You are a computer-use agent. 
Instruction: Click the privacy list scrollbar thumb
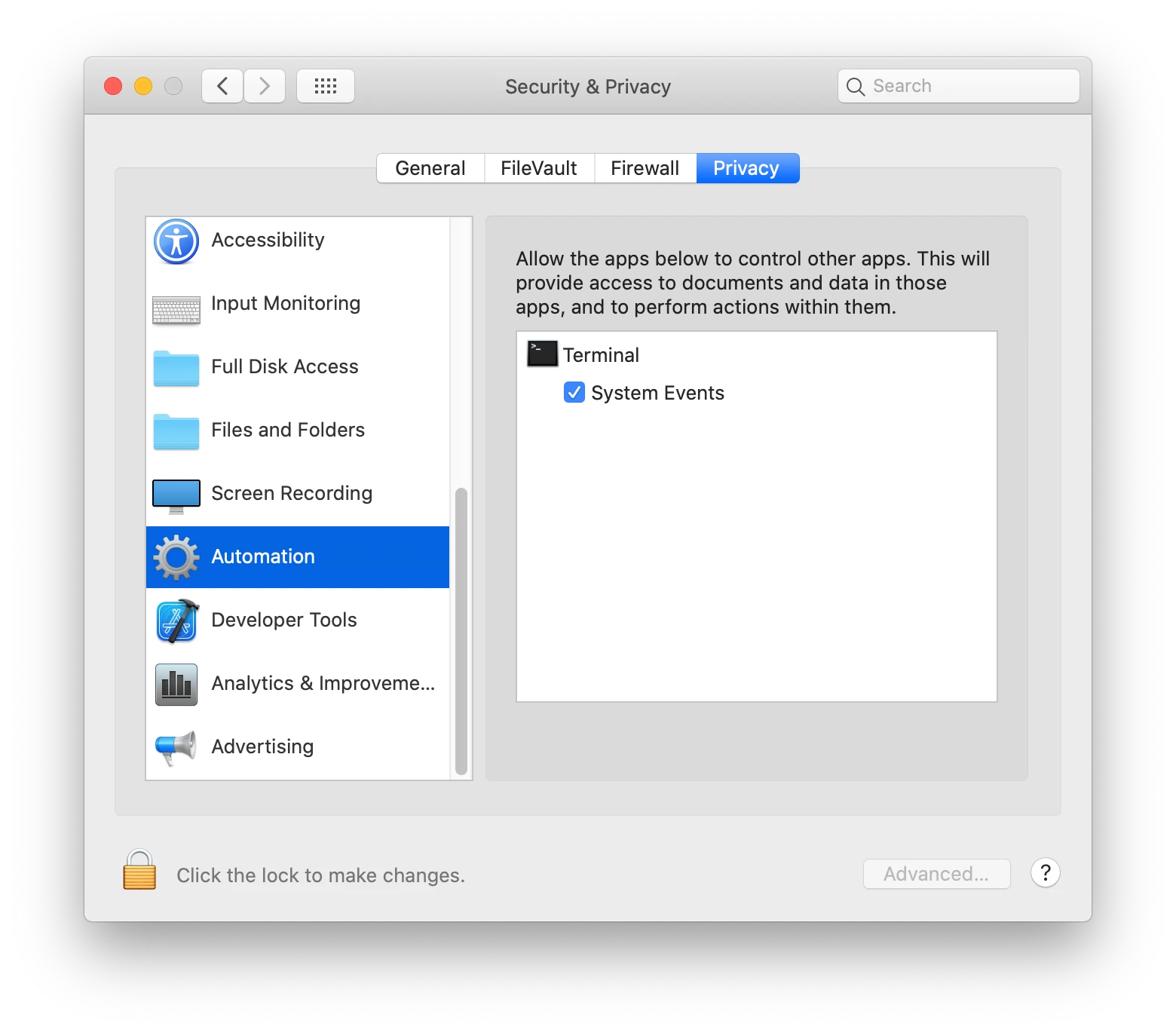pyautogui.click(x=461, y=632)
